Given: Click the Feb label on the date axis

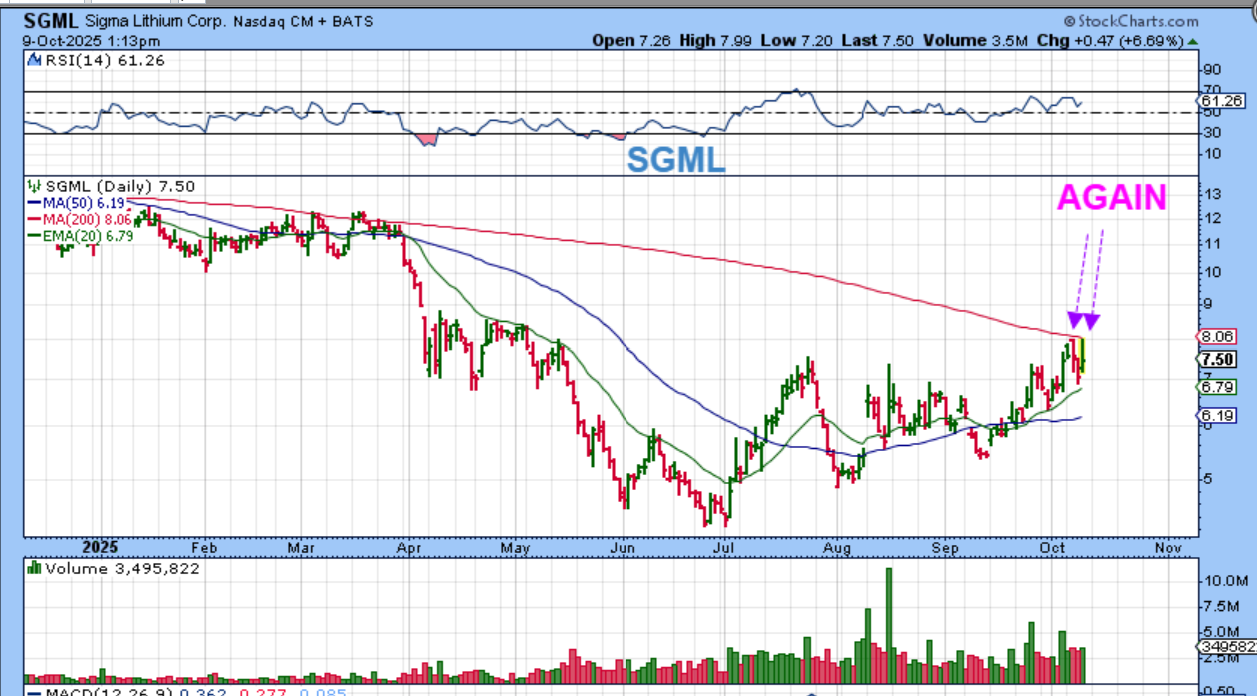Looking at the screenshot, I should pyautogui.click(x=204, y=548).
